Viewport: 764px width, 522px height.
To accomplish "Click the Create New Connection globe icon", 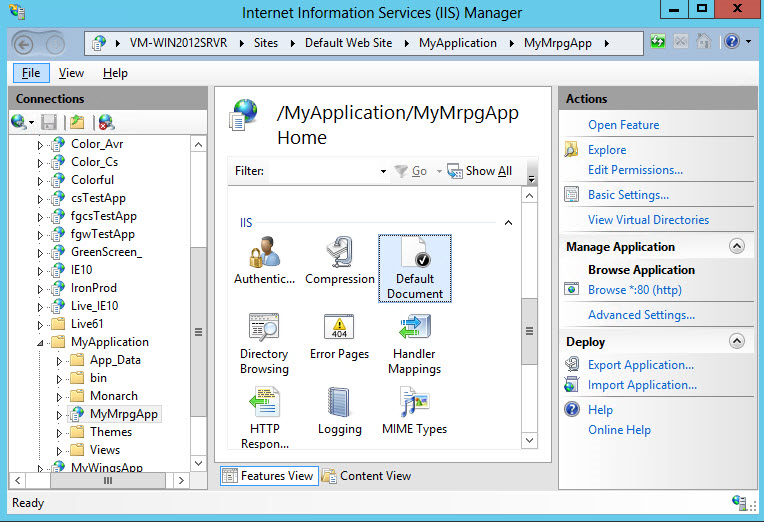I will coord(19,122).
